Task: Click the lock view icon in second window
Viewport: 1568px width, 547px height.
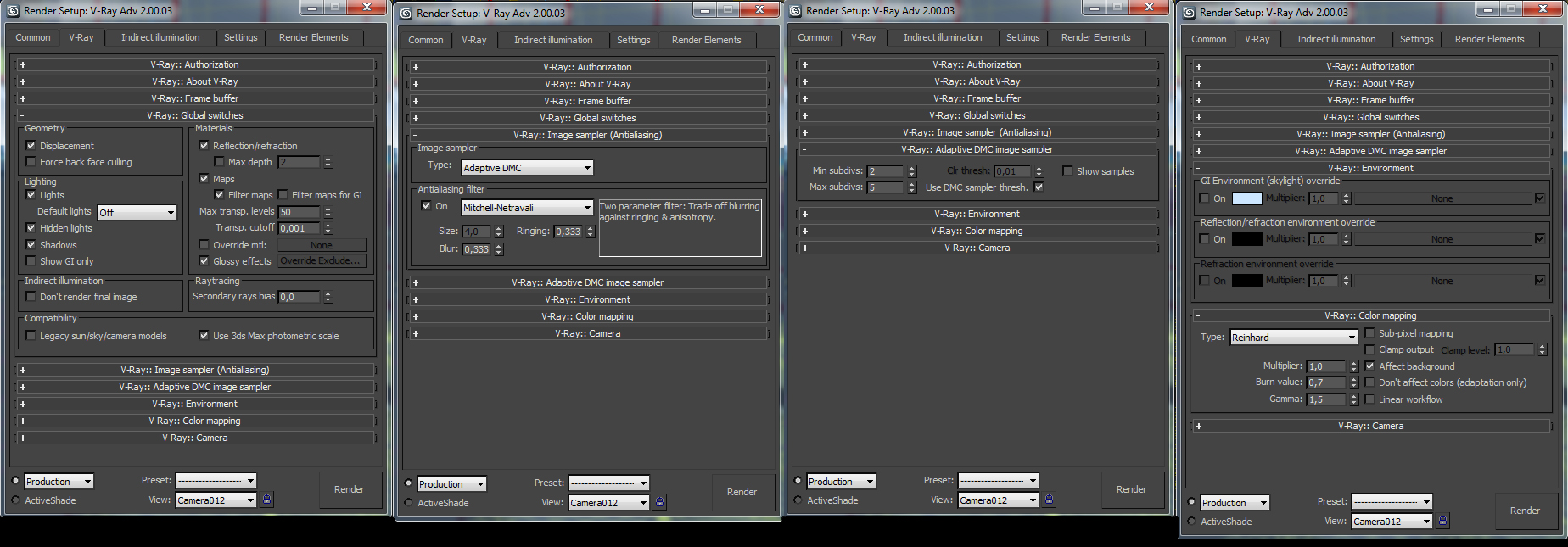Action: (x=660, y=502)
